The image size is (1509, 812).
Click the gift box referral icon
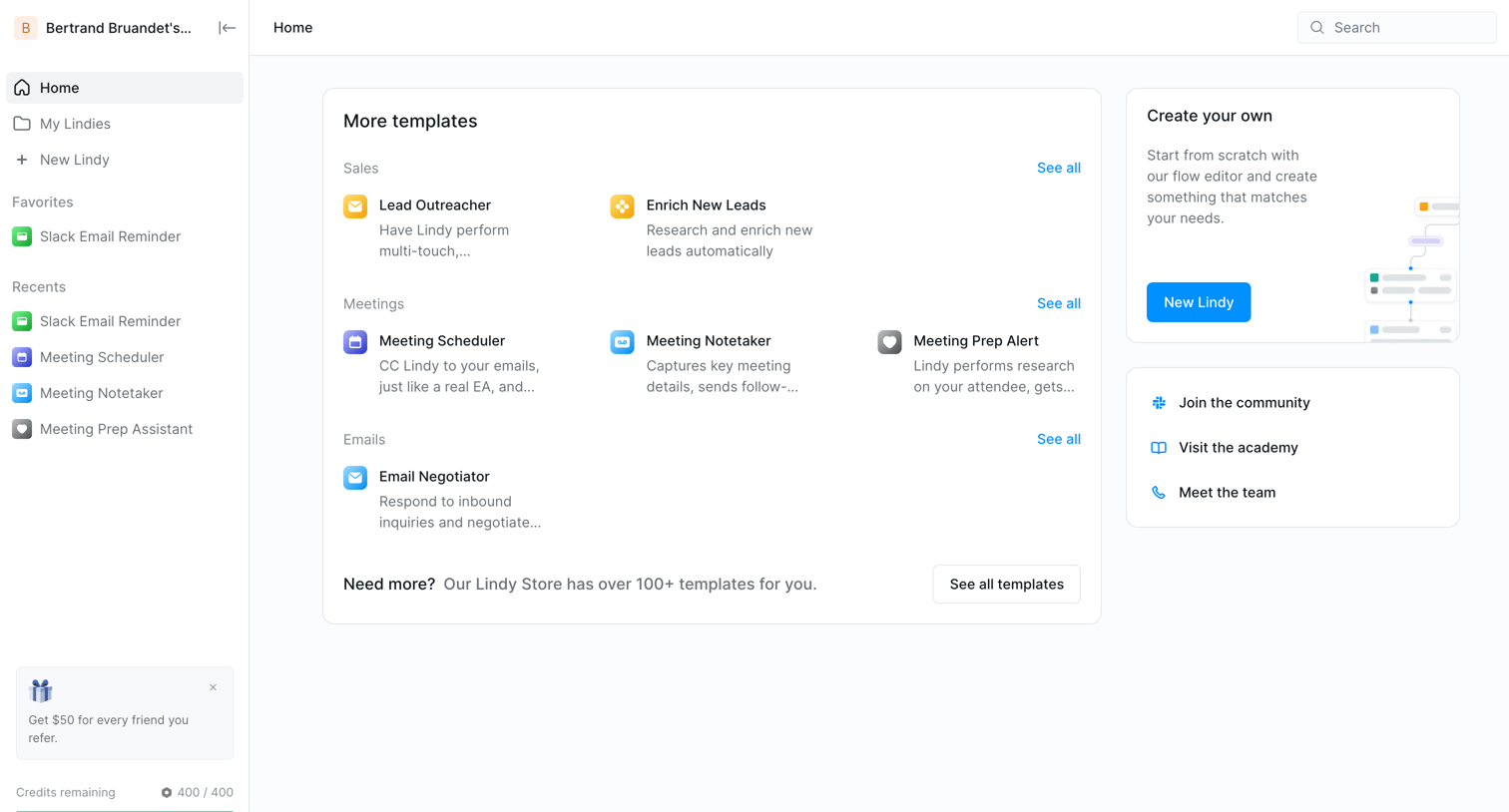click(41, 690)
